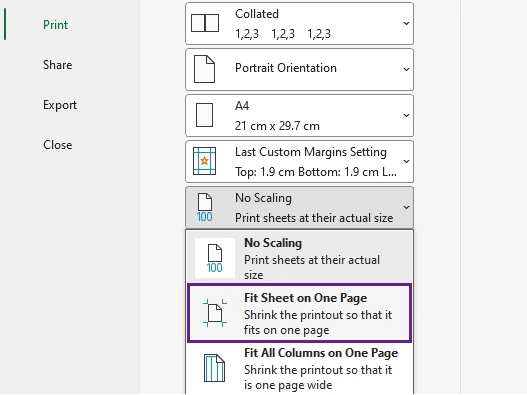Click the portrait page icon

(204, 69)
